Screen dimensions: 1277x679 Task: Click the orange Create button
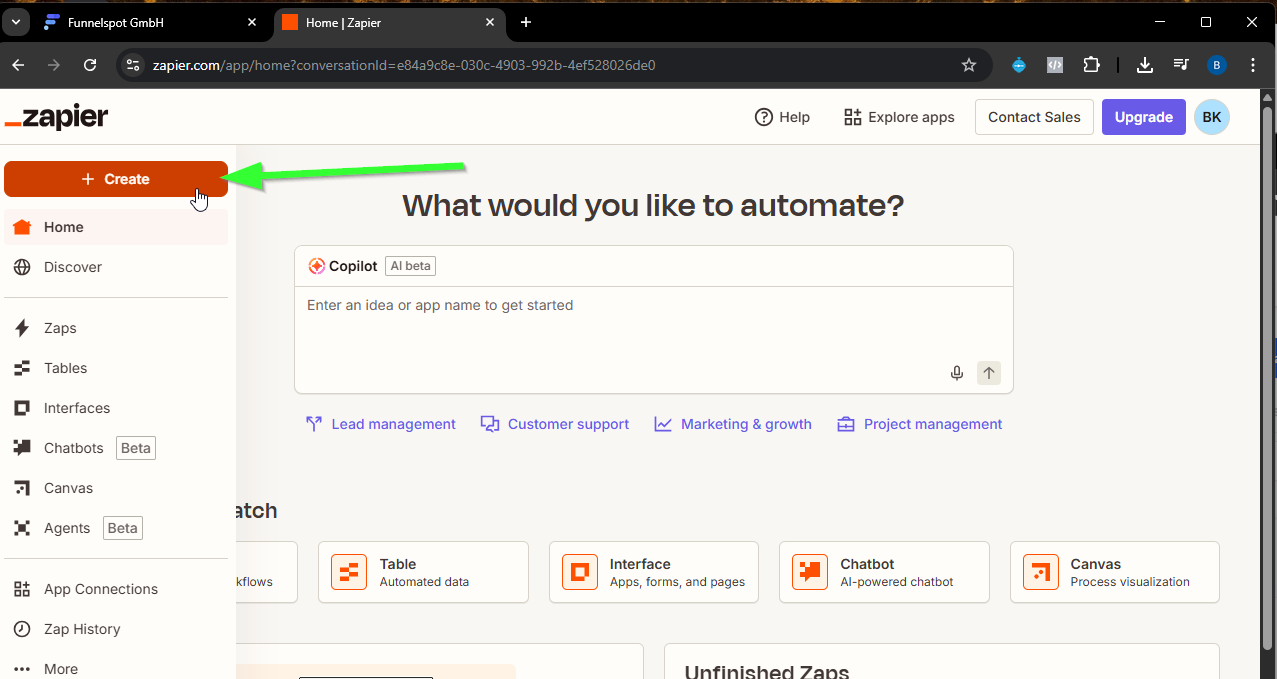[116, 179]
